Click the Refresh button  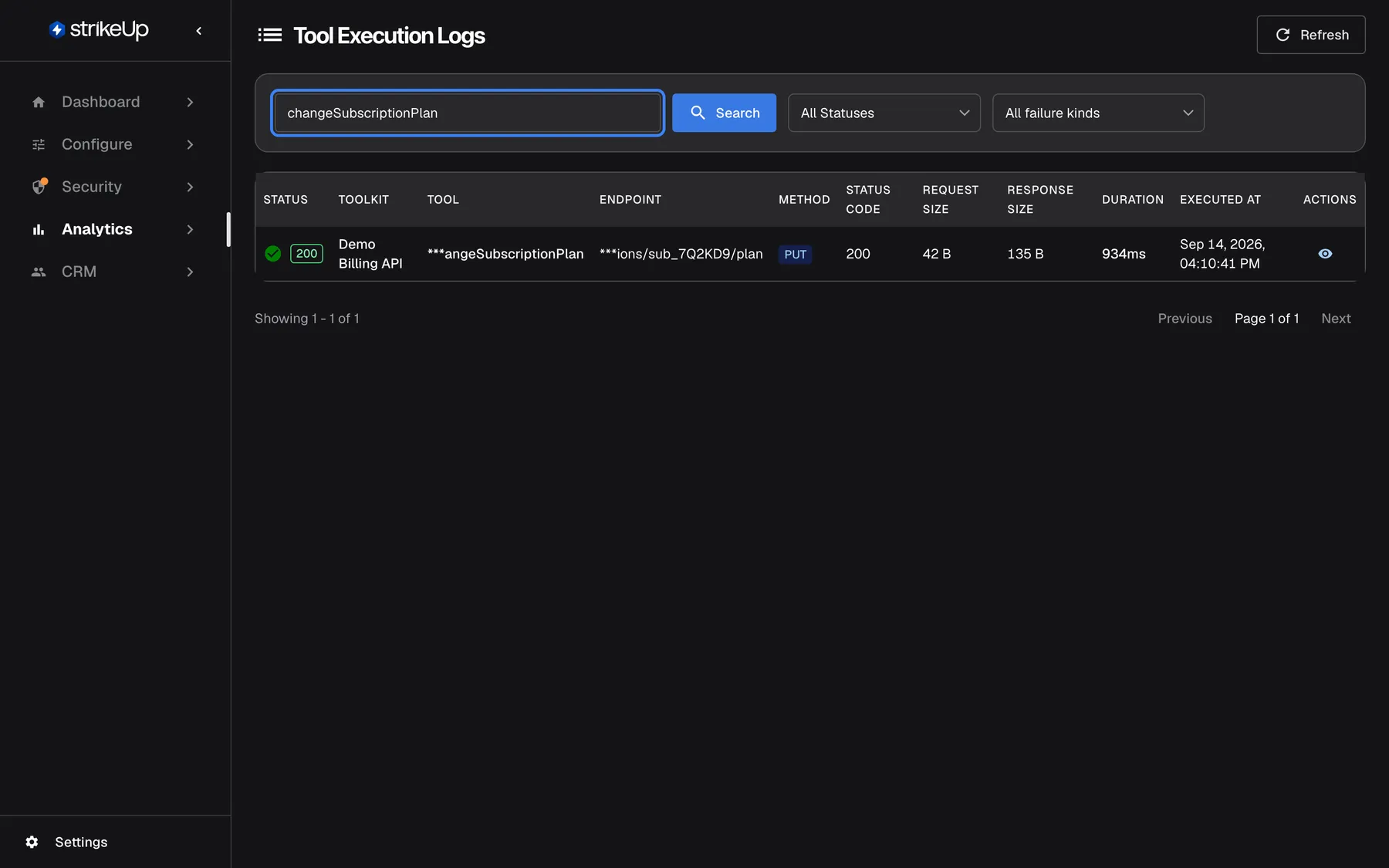pos(1311,35)
